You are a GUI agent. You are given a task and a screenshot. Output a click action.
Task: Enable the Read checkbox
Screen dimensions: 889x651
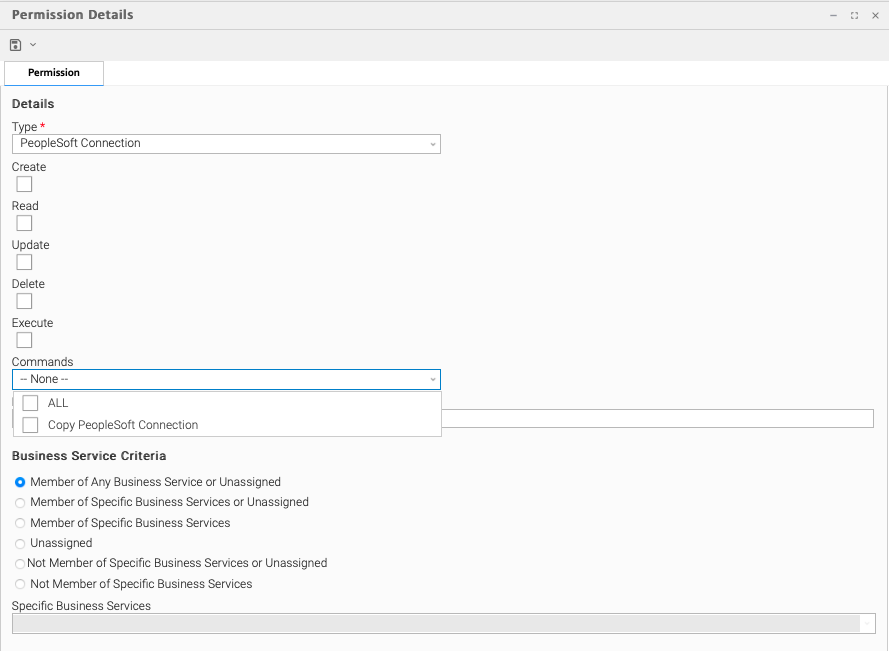coord(24,223)
